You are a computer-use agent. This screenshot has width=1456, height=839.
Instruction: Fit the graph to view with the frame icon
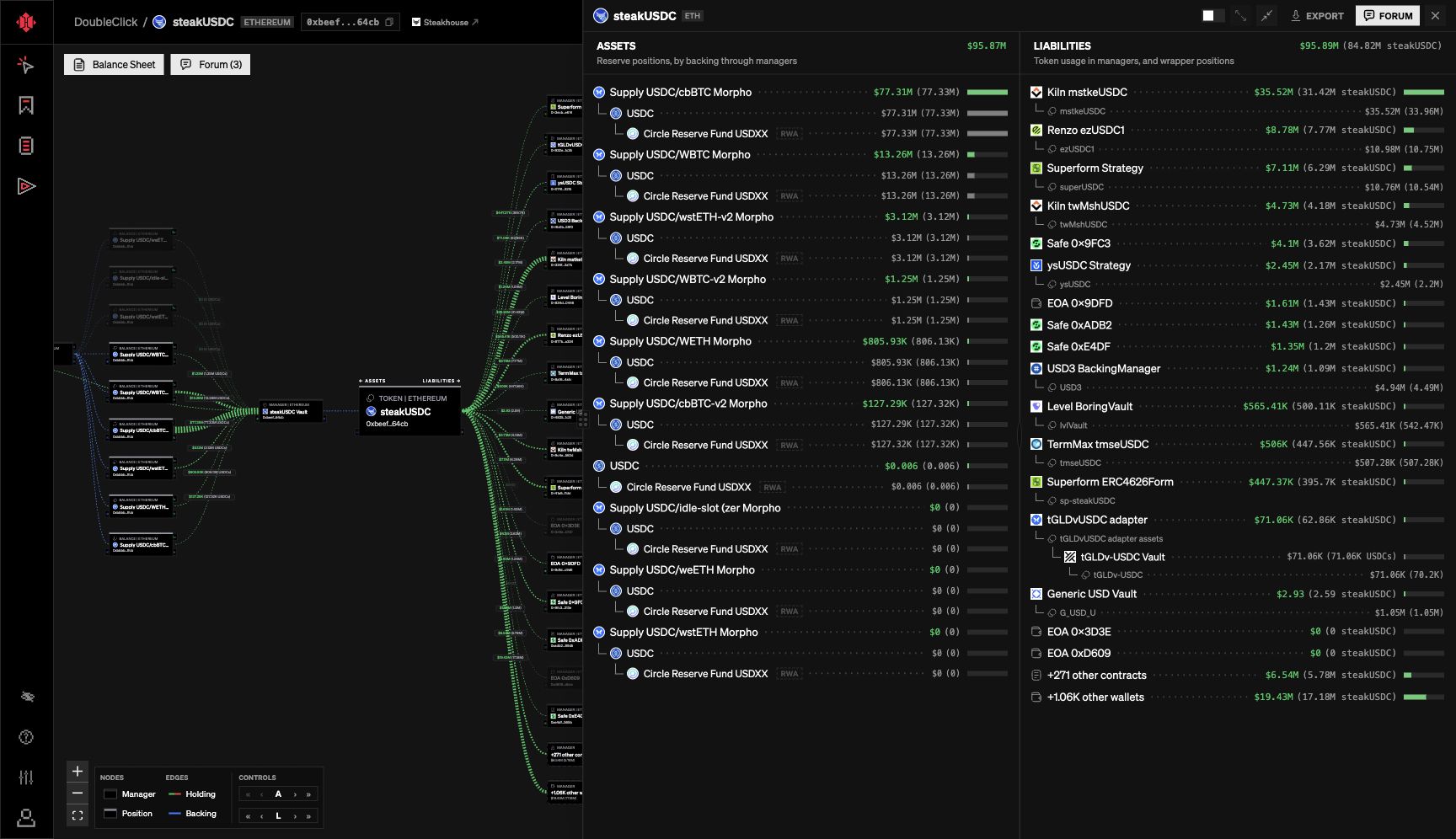[78, 815]
